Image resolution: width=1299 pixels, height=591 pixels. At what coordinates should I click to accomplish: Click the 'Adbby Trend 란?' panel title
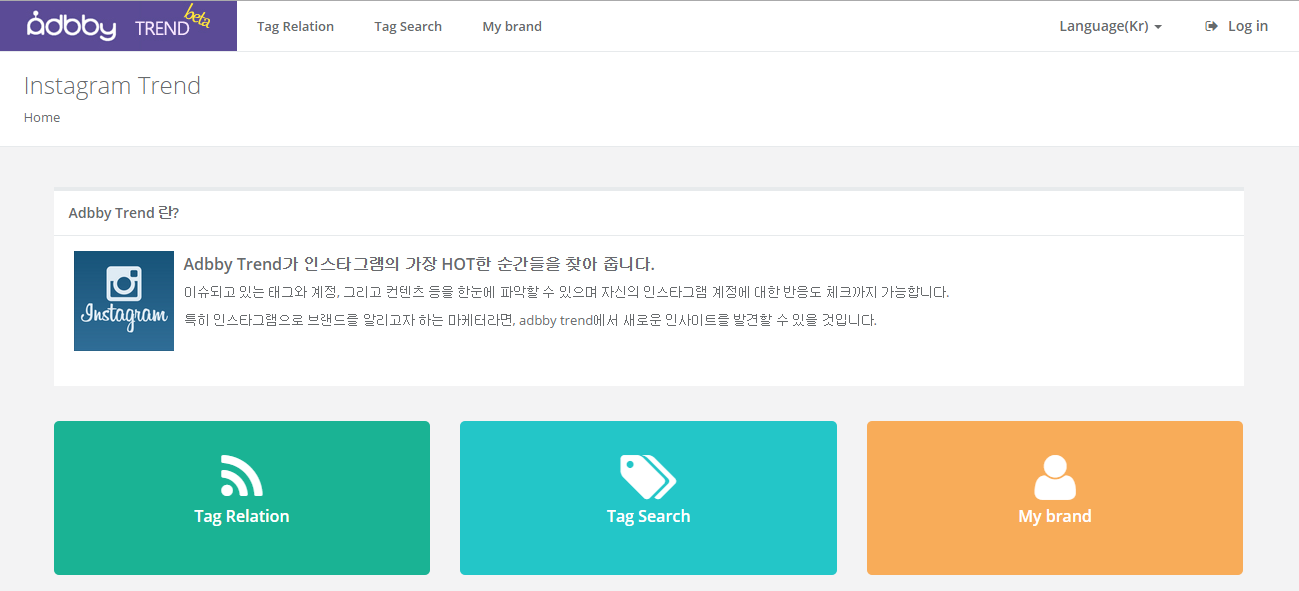click(x=124, y=213)
